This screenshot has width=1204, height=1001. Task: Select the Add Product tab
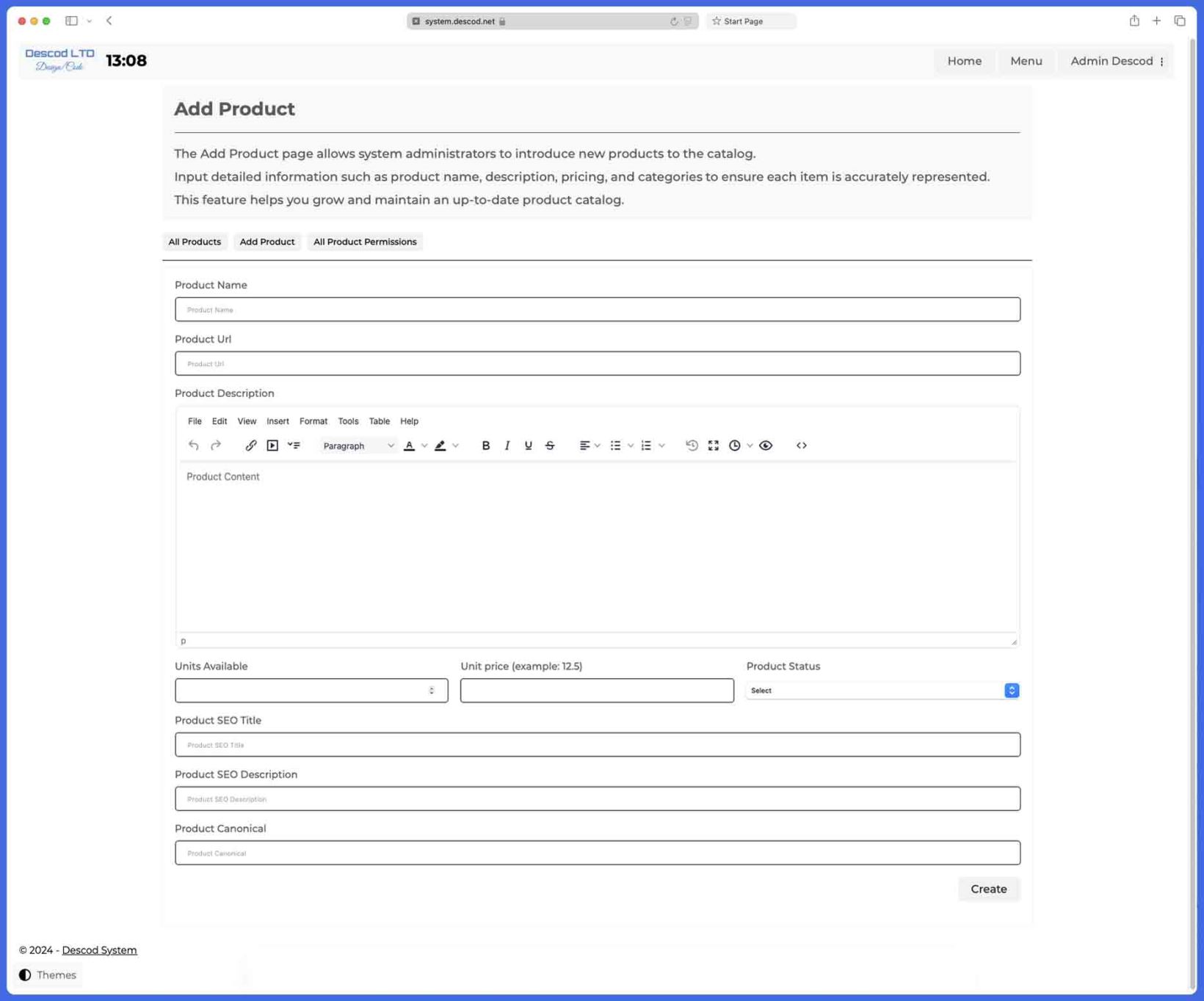267,241
